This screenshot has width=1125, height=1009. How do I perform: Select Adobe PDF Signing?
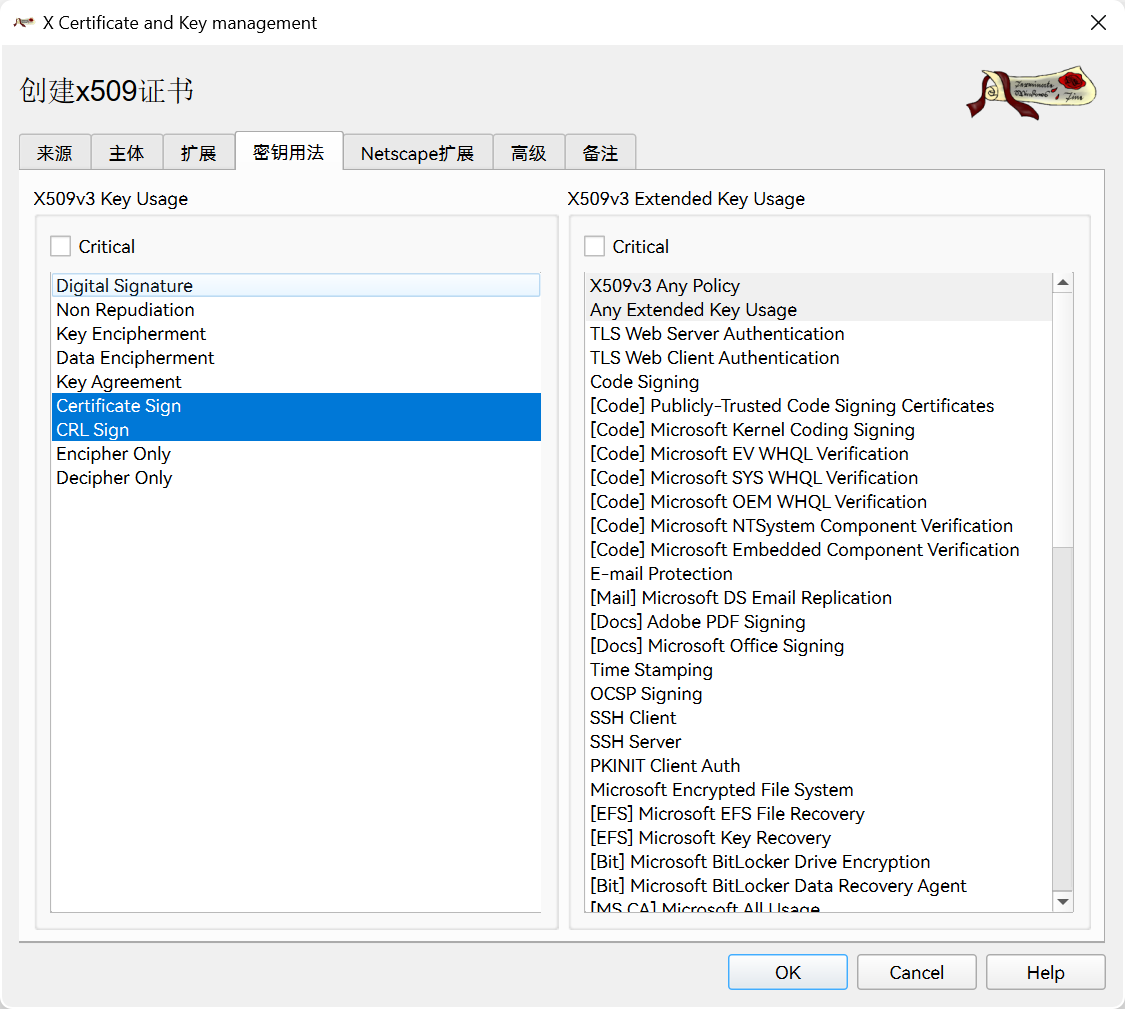tap(819, 621)
